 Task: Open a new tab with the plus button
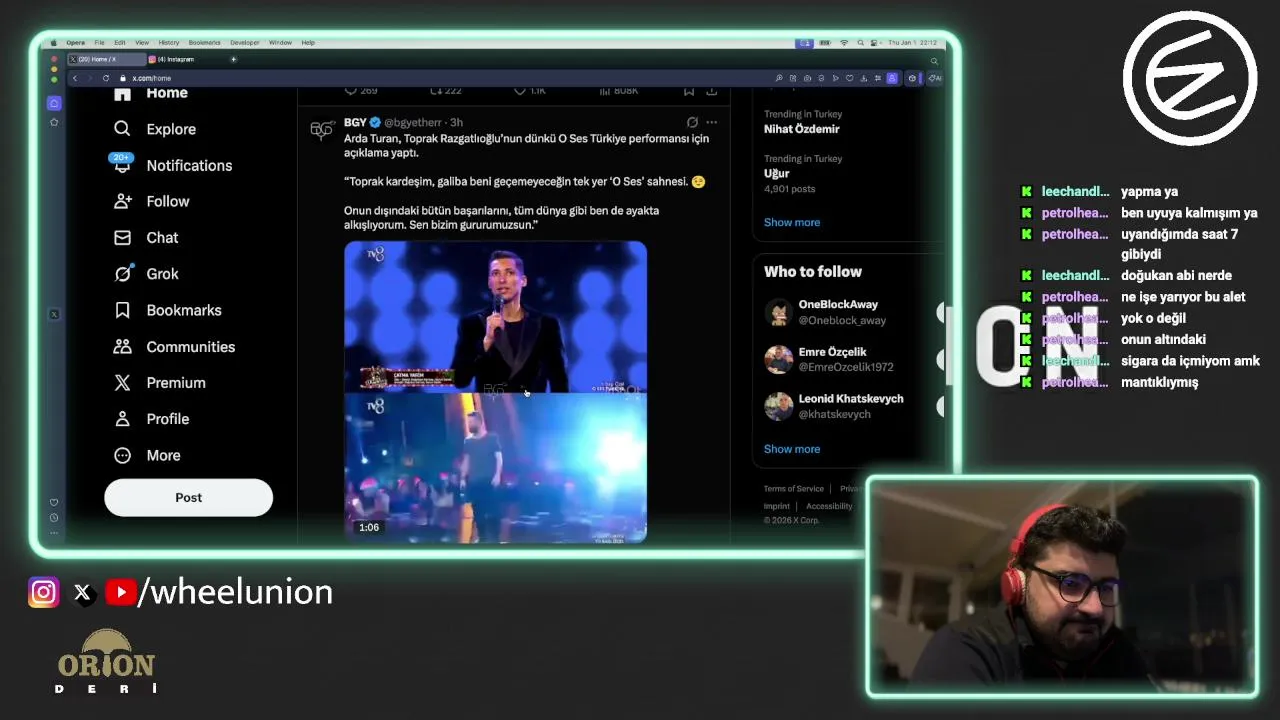tap(233, 60)
